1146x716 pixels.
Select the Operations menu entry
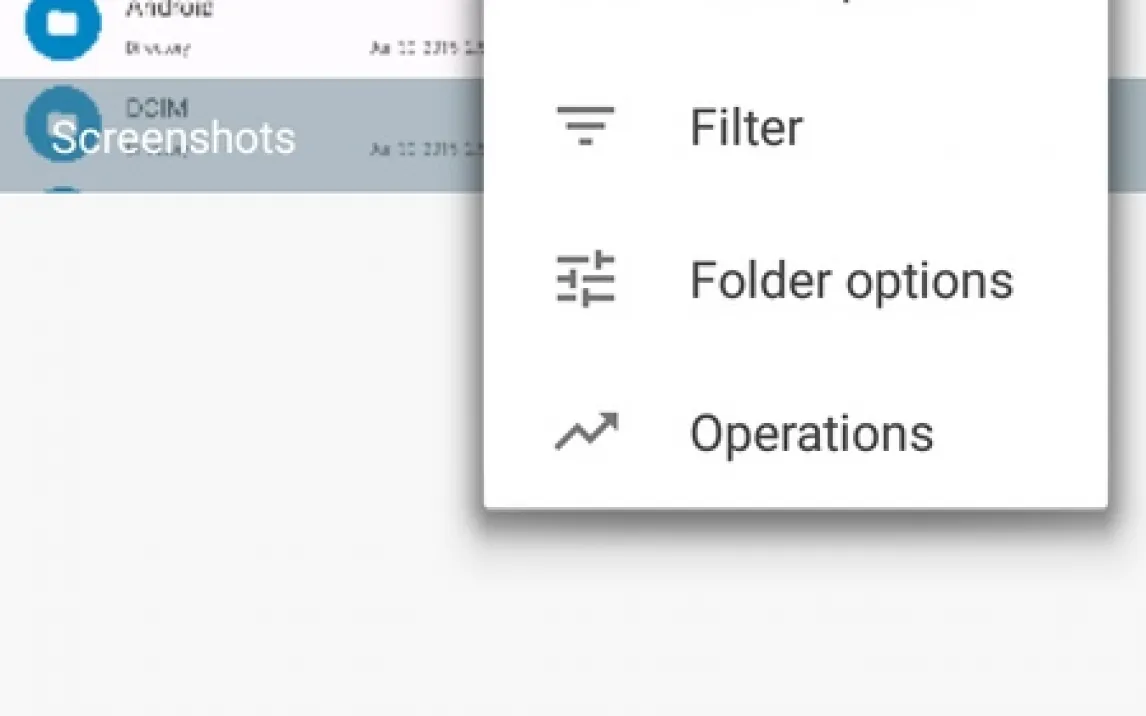pos(811,434)
